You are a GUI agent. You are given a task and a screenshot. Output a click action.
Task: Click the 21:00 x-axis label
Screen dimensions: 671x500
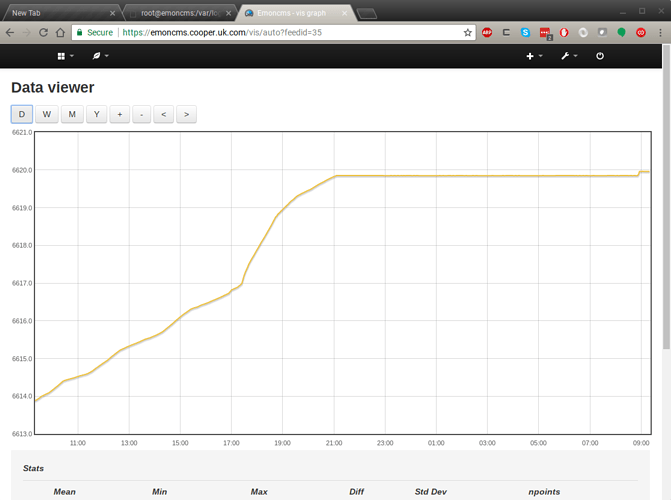pyautogui.click(x=334, y=443)
